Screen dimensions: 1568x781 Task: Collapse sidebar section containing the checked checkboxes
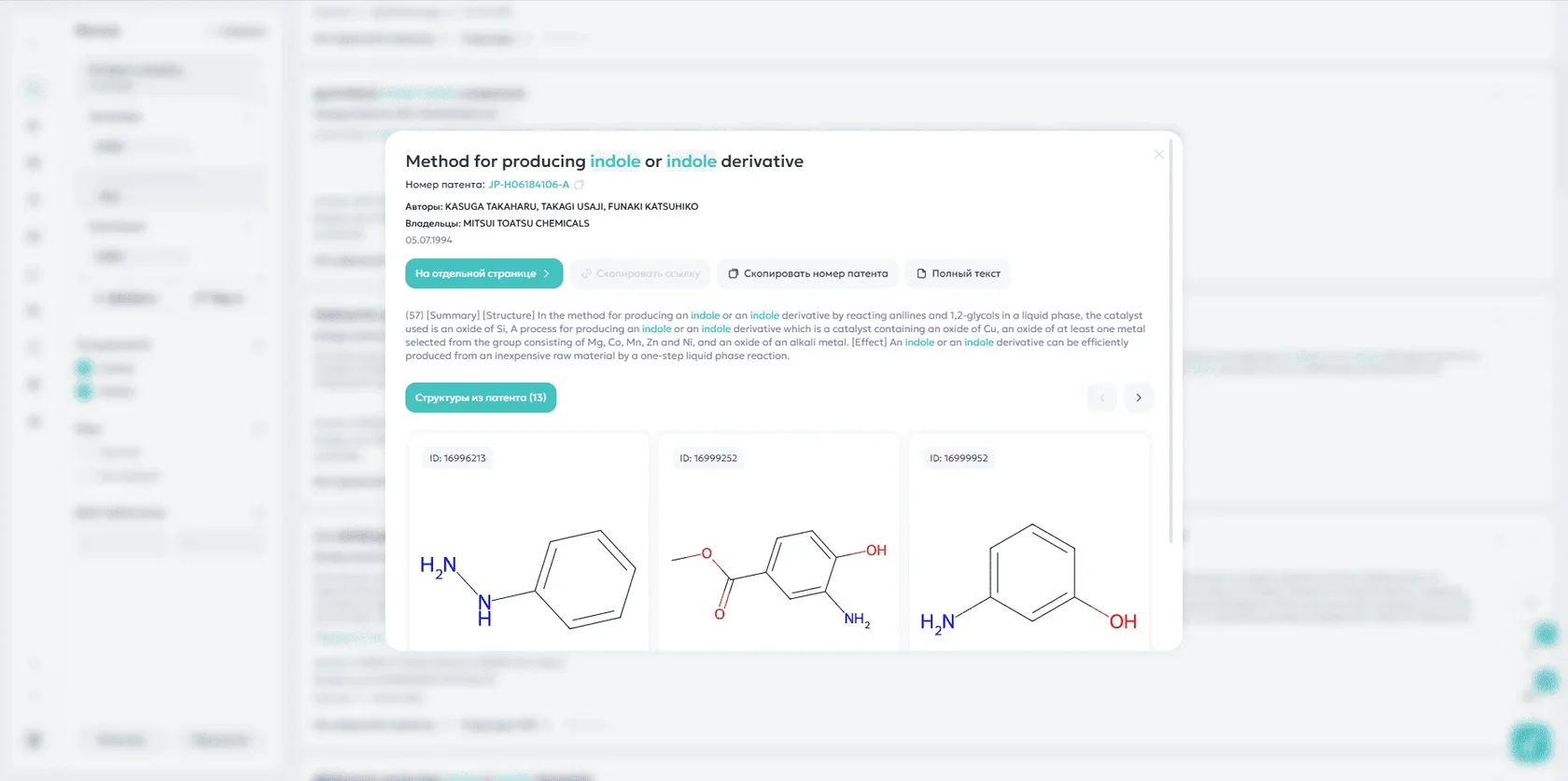tap(259, 345)
